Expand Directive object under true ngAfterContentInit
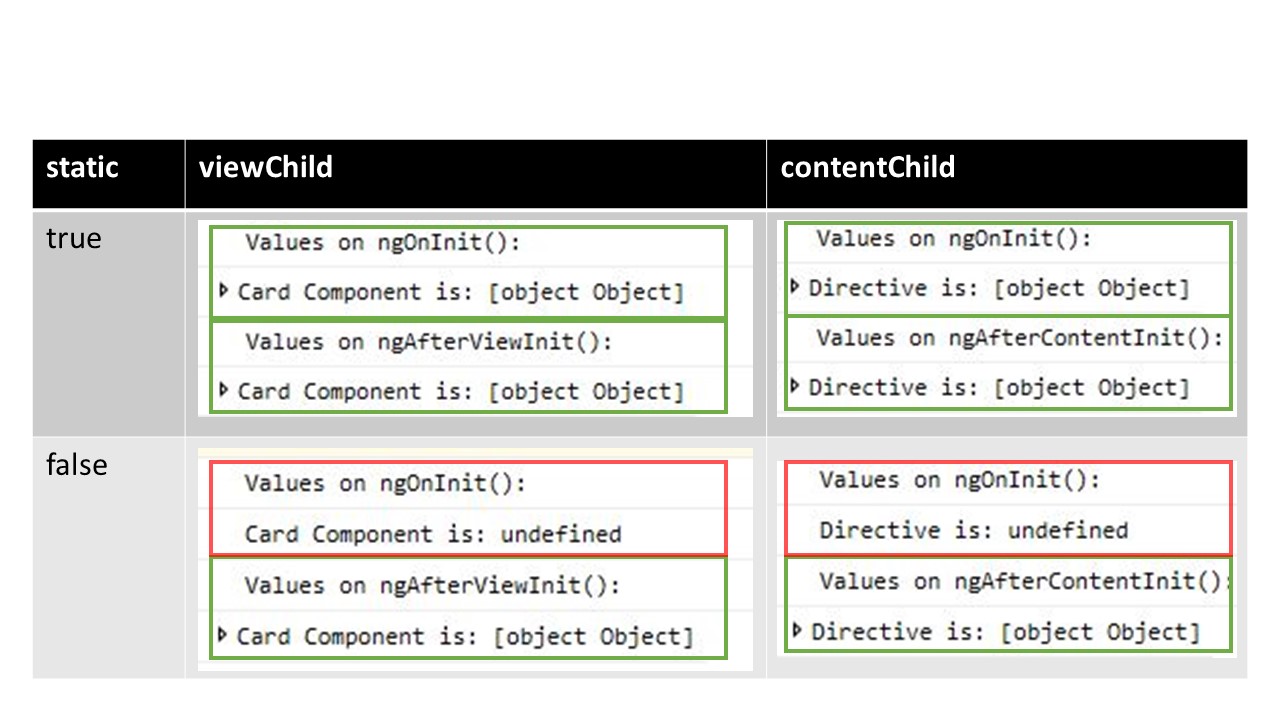This screenshot has height=720, width=1280. click(x=795, y=386)
